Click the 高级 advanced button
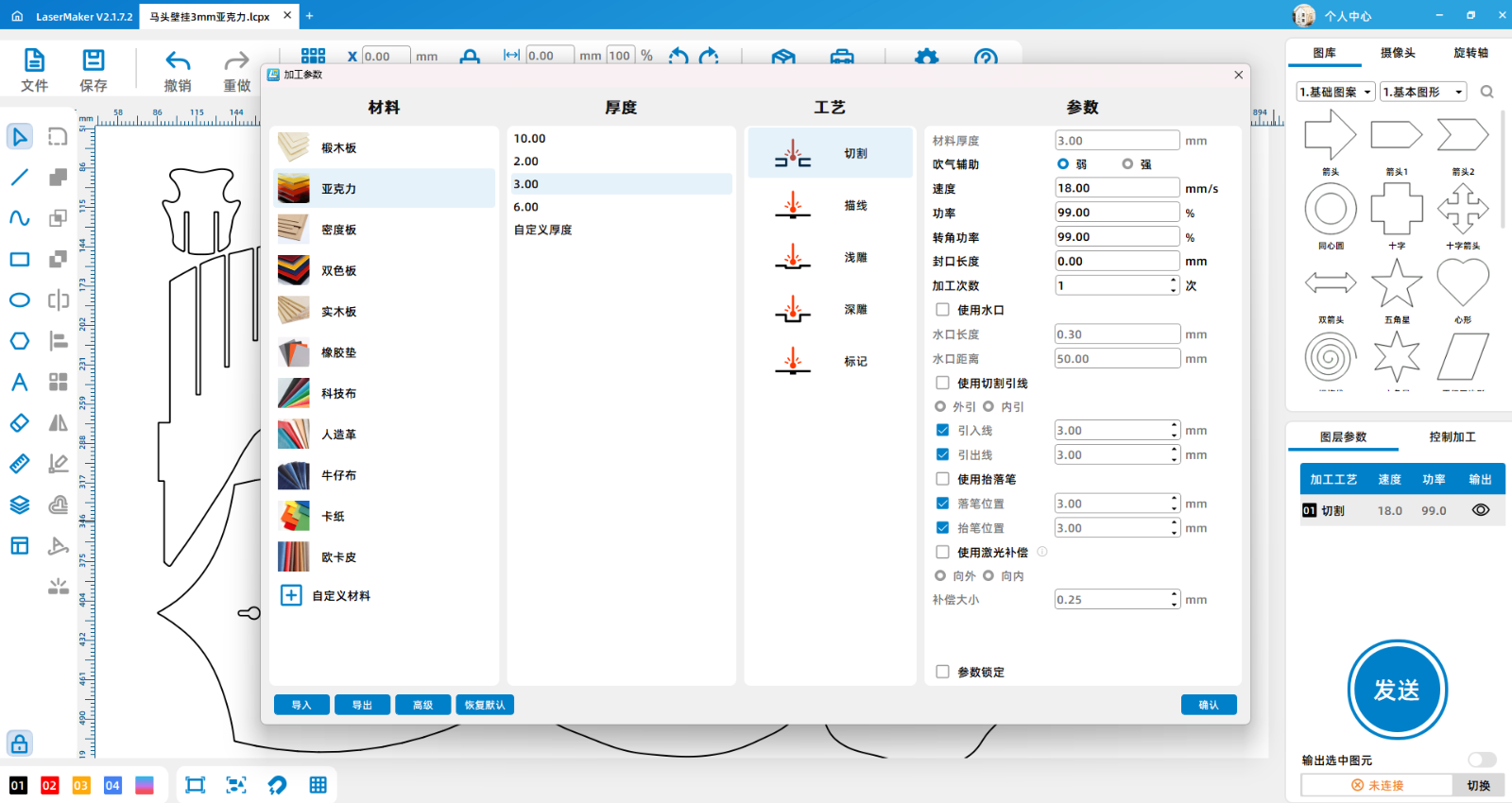 (x=422, y=705)
